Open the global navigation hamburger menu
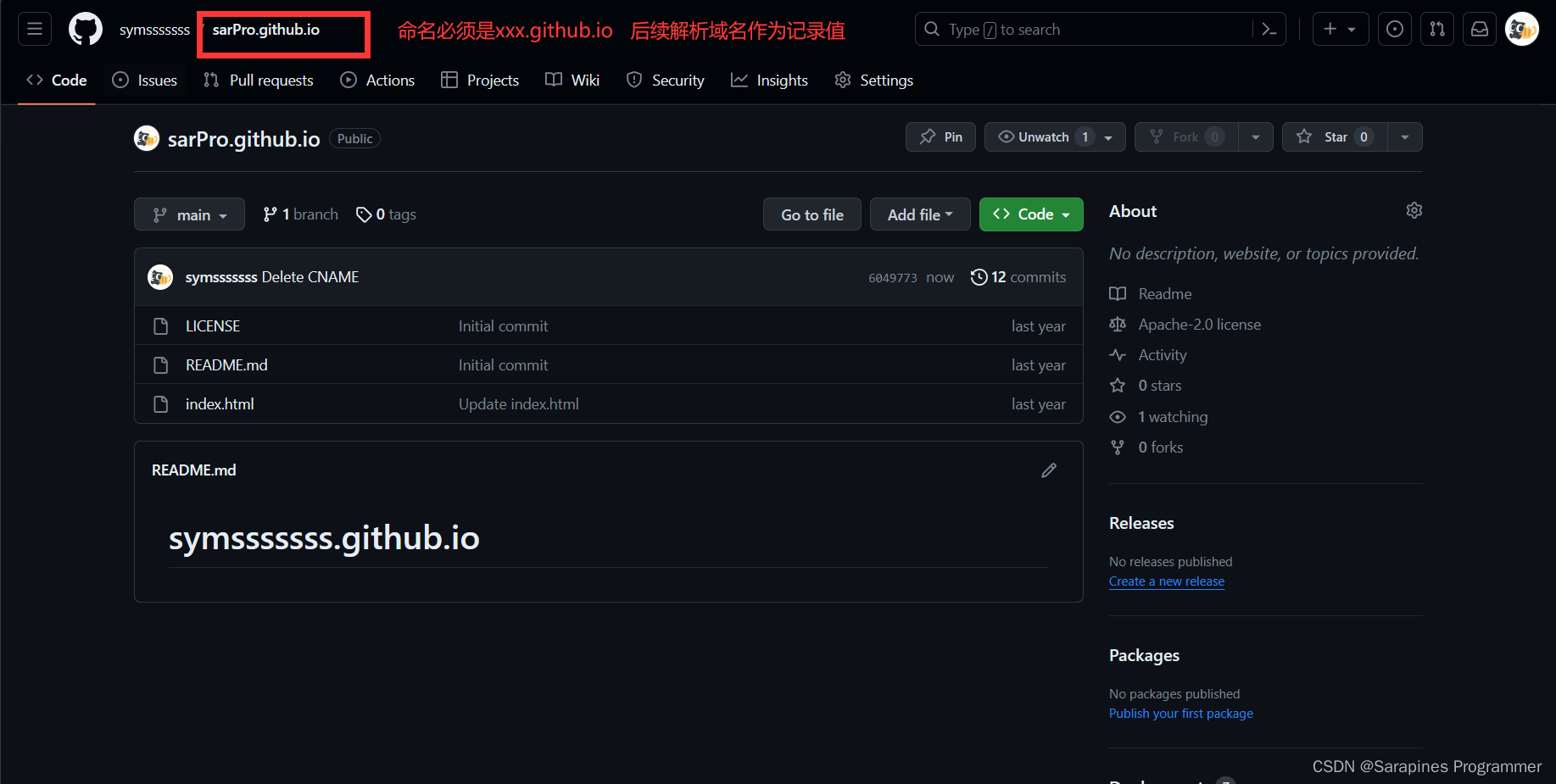Viewport: 1556px width, 784px height. tap(34, 28)
